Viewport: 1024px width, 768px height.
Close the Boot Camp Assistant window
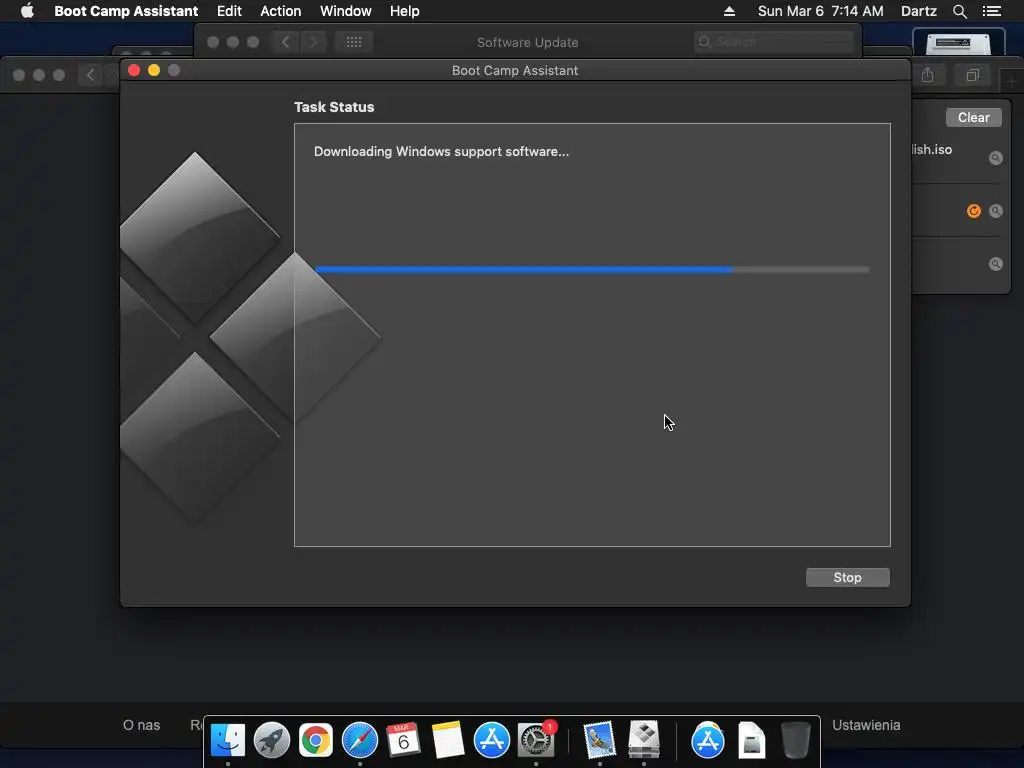point(134,70)
